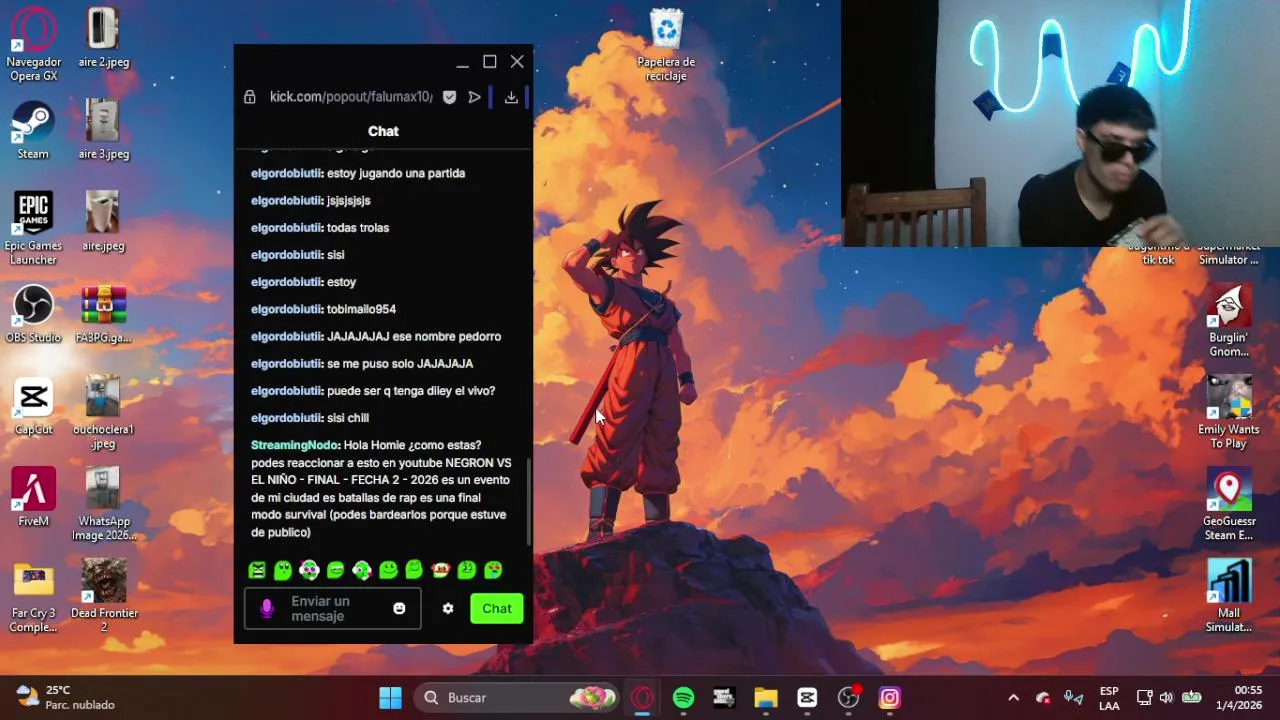The height and width of the screenshot is (720, 1280).
Task: Open the volume speaker tray icon
Action: [x=1166, y=698]
